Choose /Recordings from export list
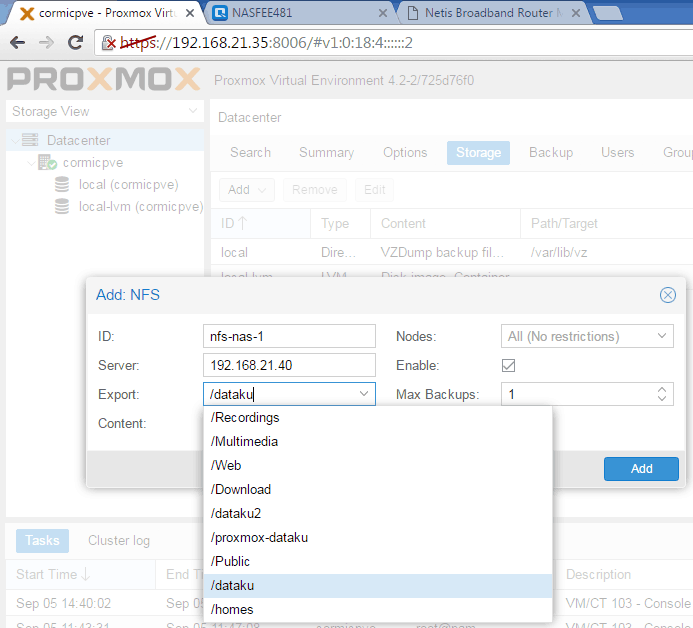The image size is (693, 628). pos(378,418)
